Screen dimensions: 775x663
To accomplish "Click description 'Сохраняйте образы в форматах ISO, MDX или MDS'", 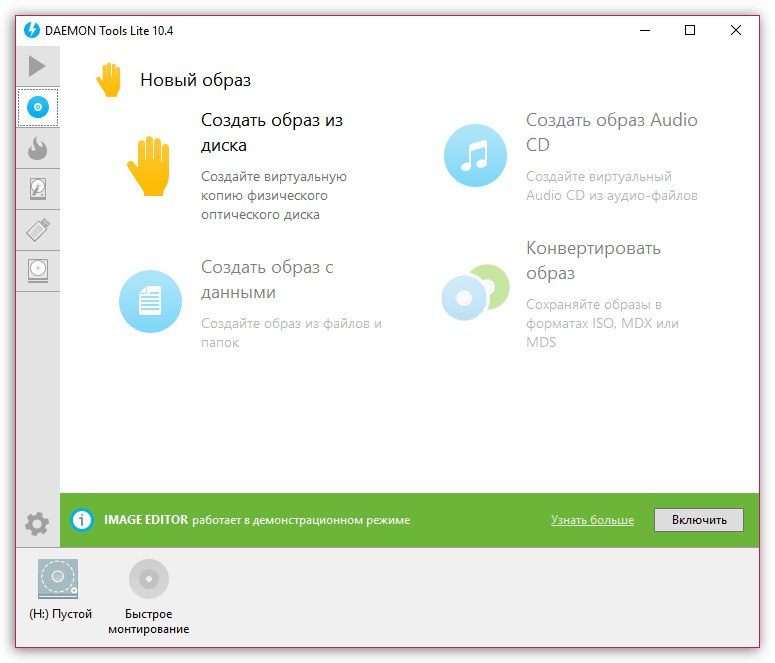I will pyautogui.click(x=602, y=323).
